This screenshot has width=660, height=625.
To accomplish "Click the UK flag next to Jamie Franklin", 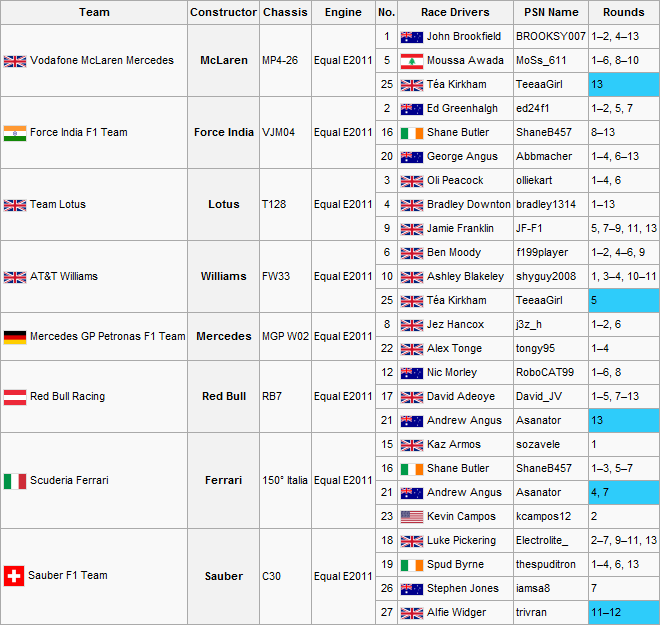I will 412,229.
